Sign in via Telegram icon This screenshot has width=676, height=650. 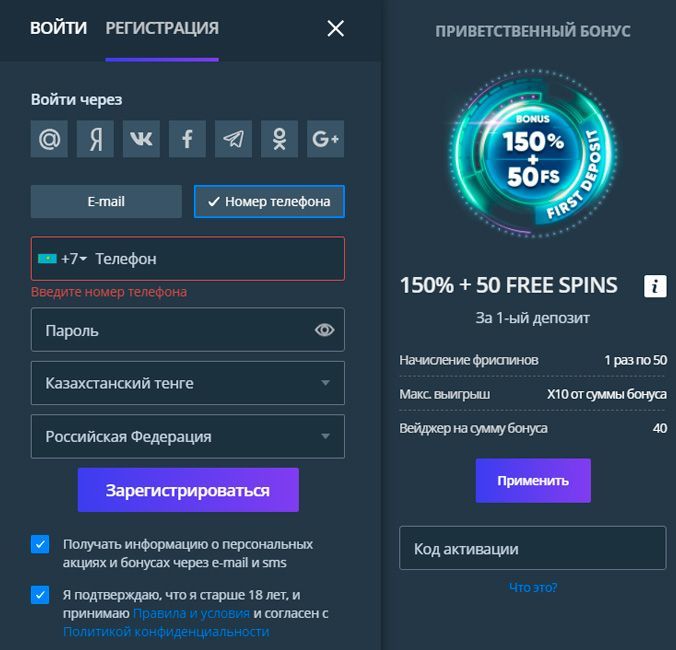[x=233, y=139]
